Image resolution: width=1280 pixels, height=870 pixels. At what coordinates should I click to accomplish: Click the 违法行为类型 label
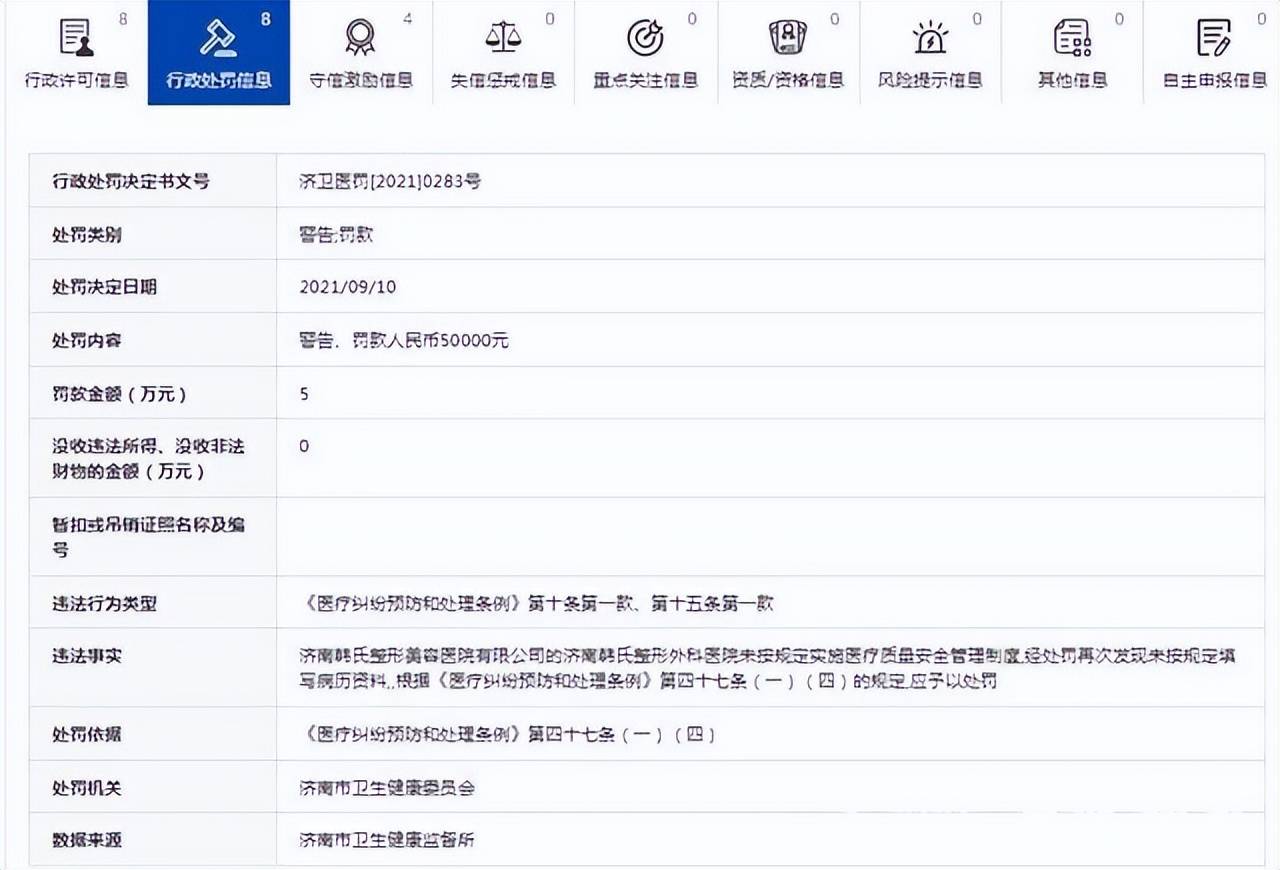[104, 604]
